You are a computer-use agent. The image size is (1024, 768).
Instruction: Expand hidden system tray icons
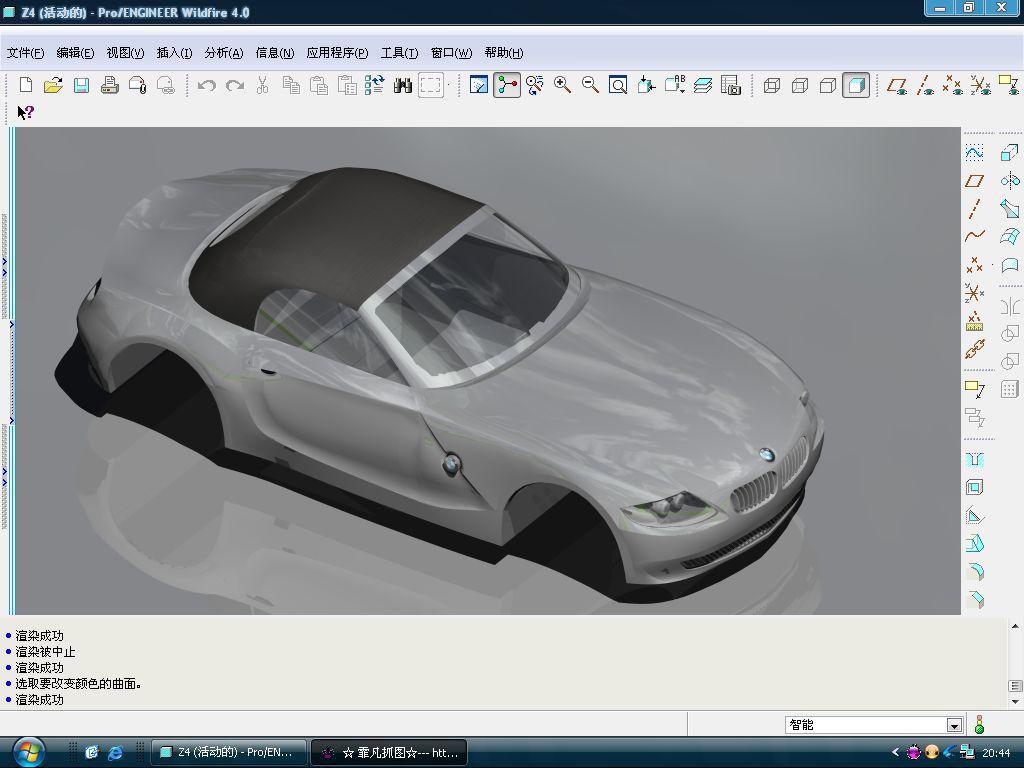895,752
